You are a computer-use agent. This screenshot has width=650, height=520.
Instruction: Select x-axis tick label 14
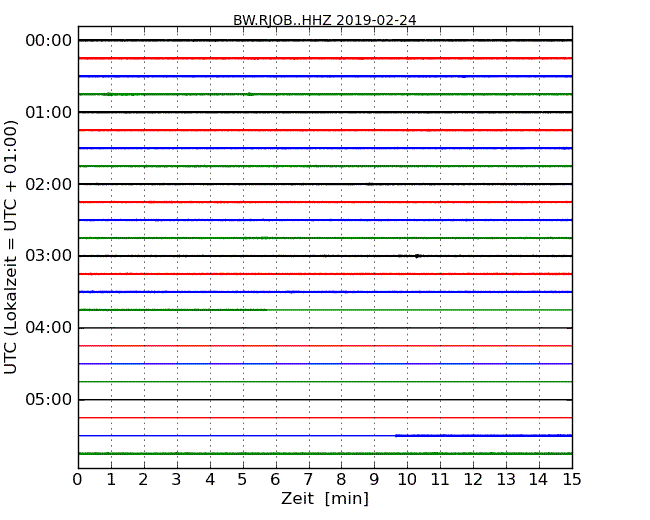coord(539,480)
